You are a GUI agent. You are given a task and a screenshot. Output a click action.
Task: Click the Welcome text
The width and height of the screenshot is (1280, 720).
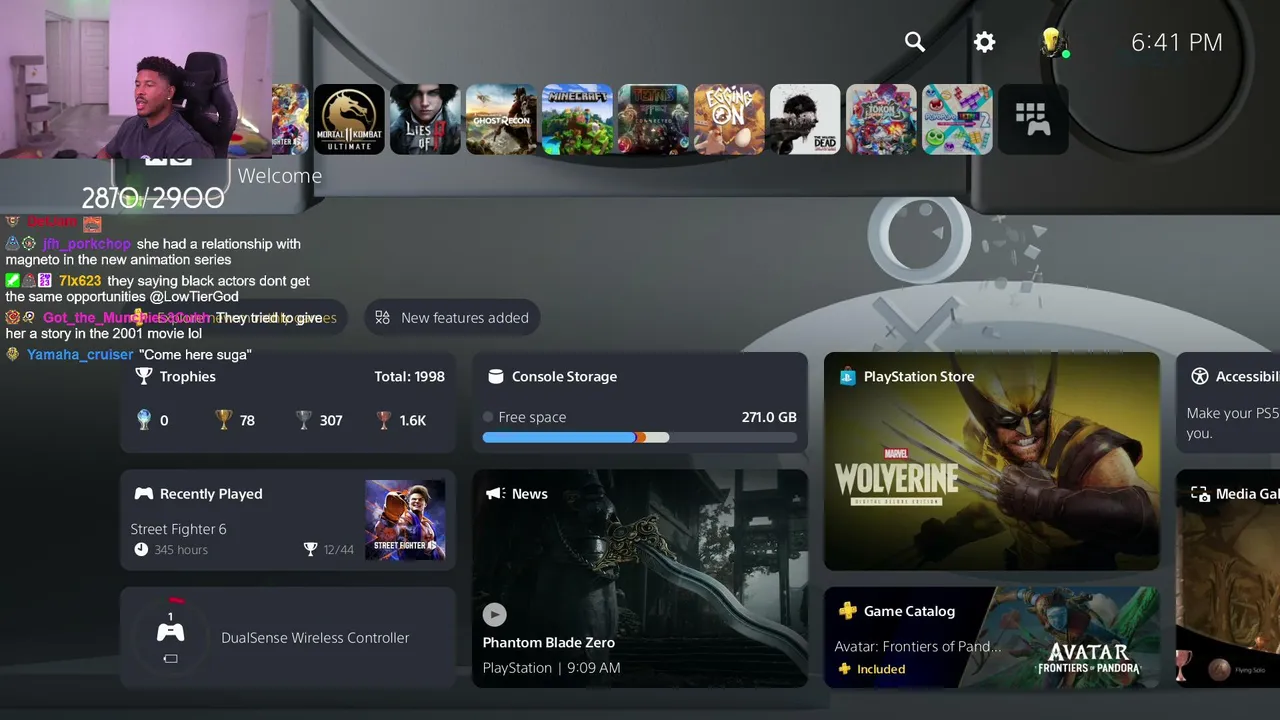coord(280,176)
